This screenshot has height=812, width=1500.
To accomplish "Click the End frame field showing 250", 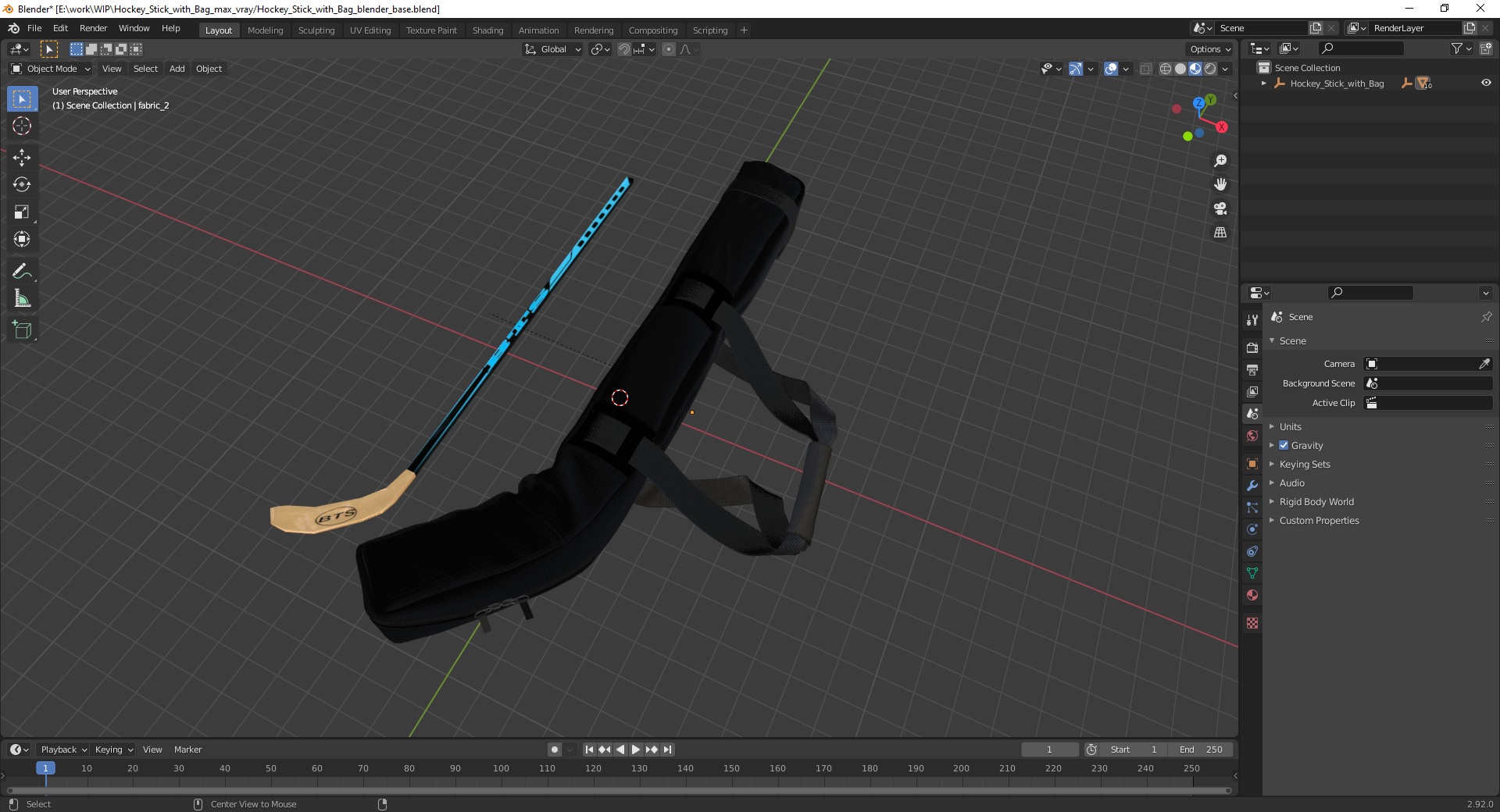I will pyautogui.click(x=1201, y=750).
